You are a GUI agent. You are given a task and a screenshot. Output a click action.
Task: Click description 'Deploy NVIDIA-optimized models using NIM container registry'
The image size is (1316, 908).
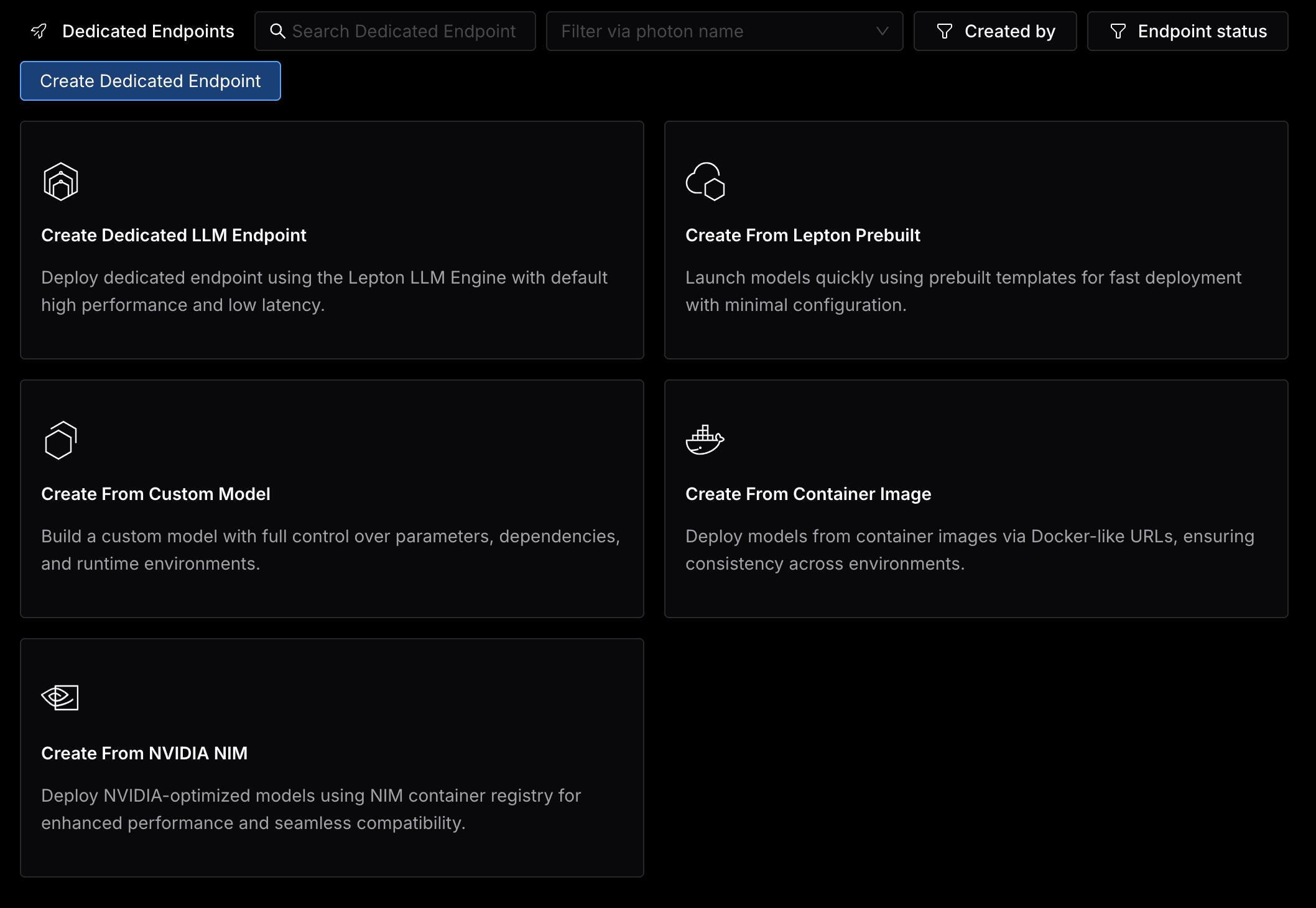click(311, 809)
